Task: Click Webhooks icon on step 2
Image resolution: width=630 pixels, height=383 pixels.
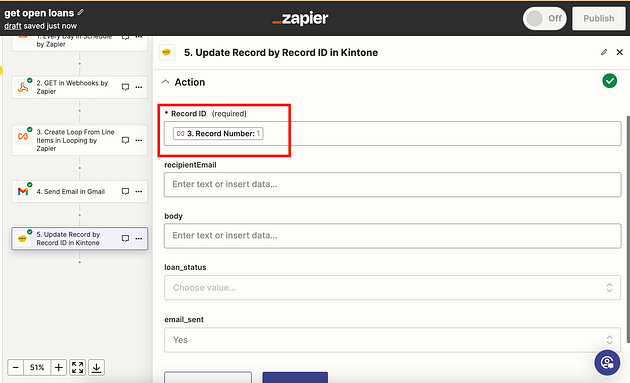Action: pyautogui.click(x=23, y=87)
